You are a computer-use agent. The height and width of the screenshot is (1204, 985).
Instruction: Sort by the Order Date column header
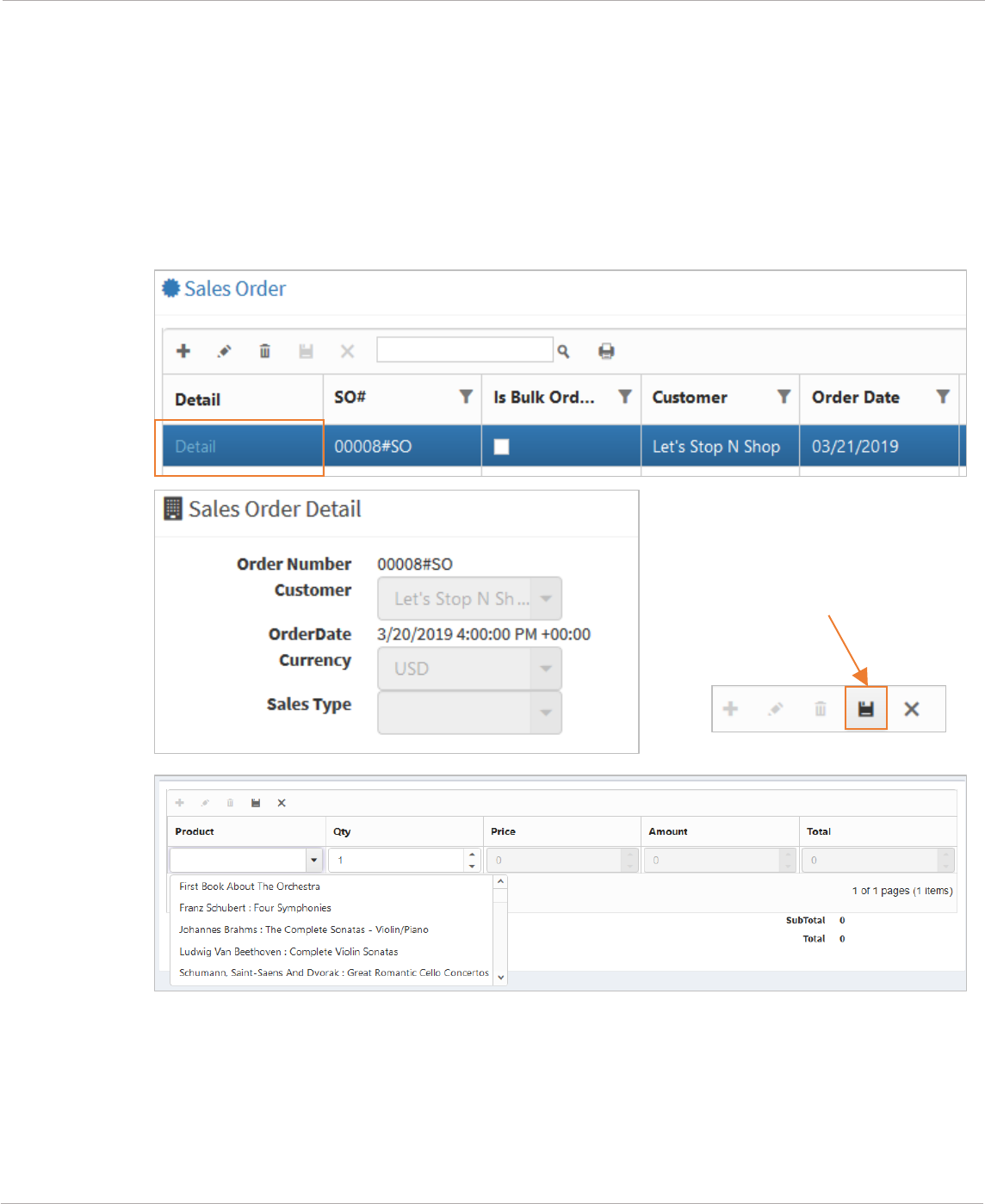pyautogui.click(x=856, y=397)
